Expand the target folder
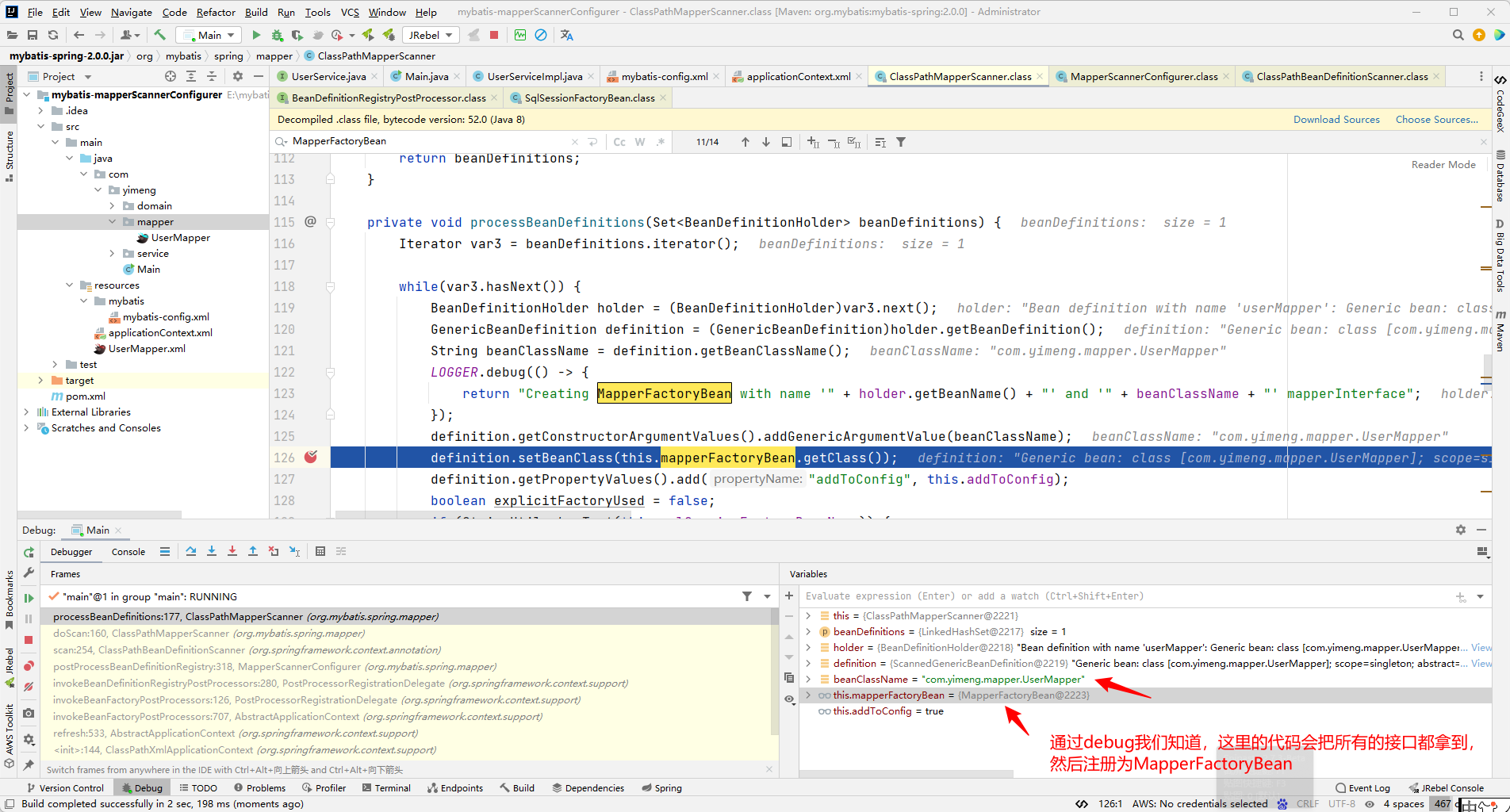This screenshot has height=812, width=1510. coord(40,380)
